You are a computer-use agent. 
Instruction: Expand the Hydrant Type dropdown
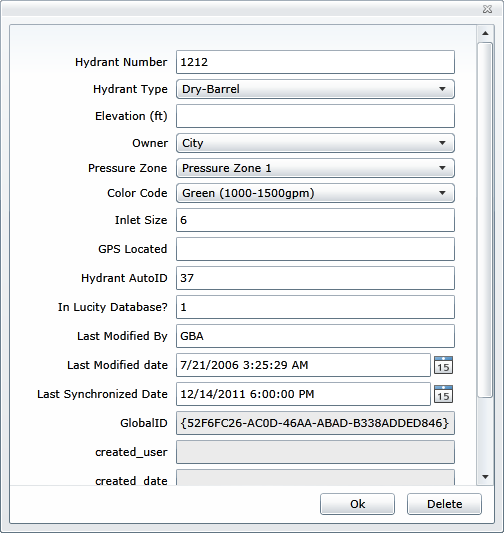(x=315, y=89)
